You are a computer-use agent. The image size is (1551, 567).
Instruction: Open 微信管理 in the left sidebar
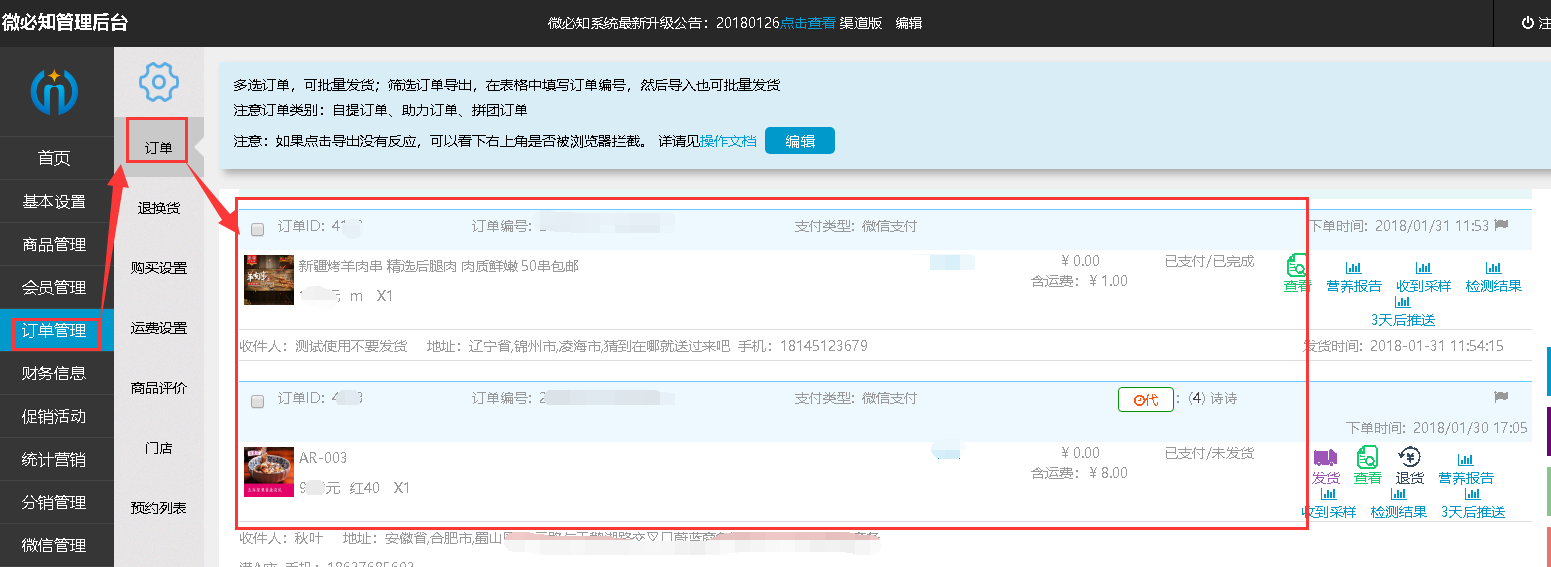(54, 545)
